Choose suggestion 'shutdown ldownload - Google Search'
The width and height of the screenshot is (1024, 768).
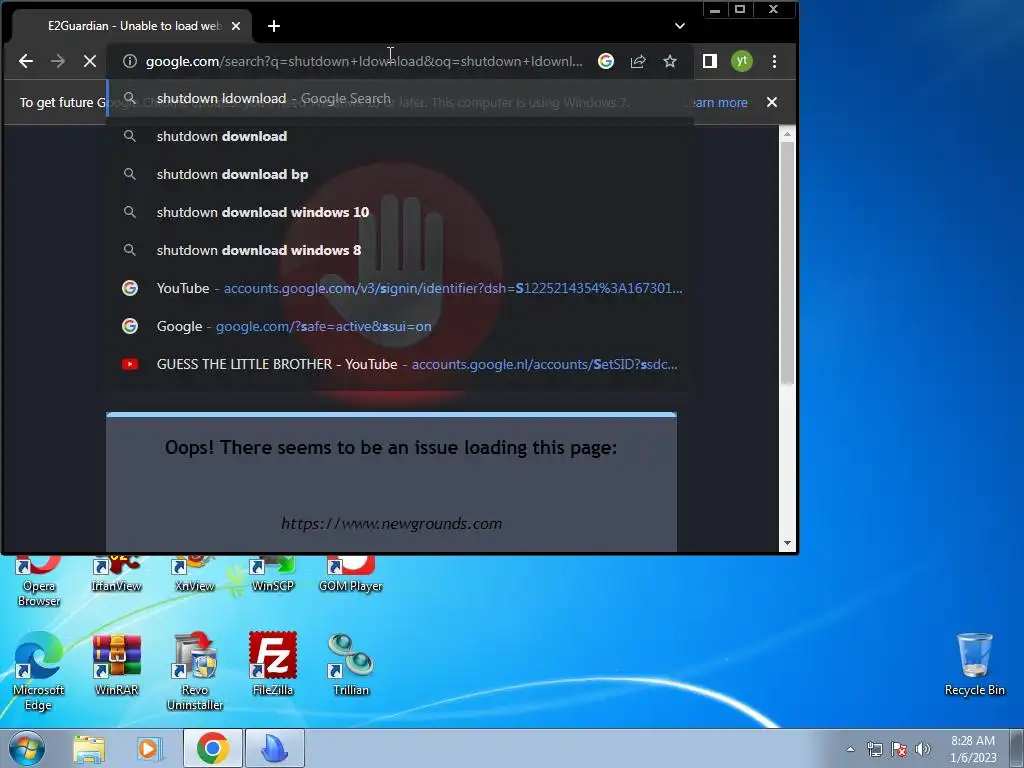click(400, 99)
